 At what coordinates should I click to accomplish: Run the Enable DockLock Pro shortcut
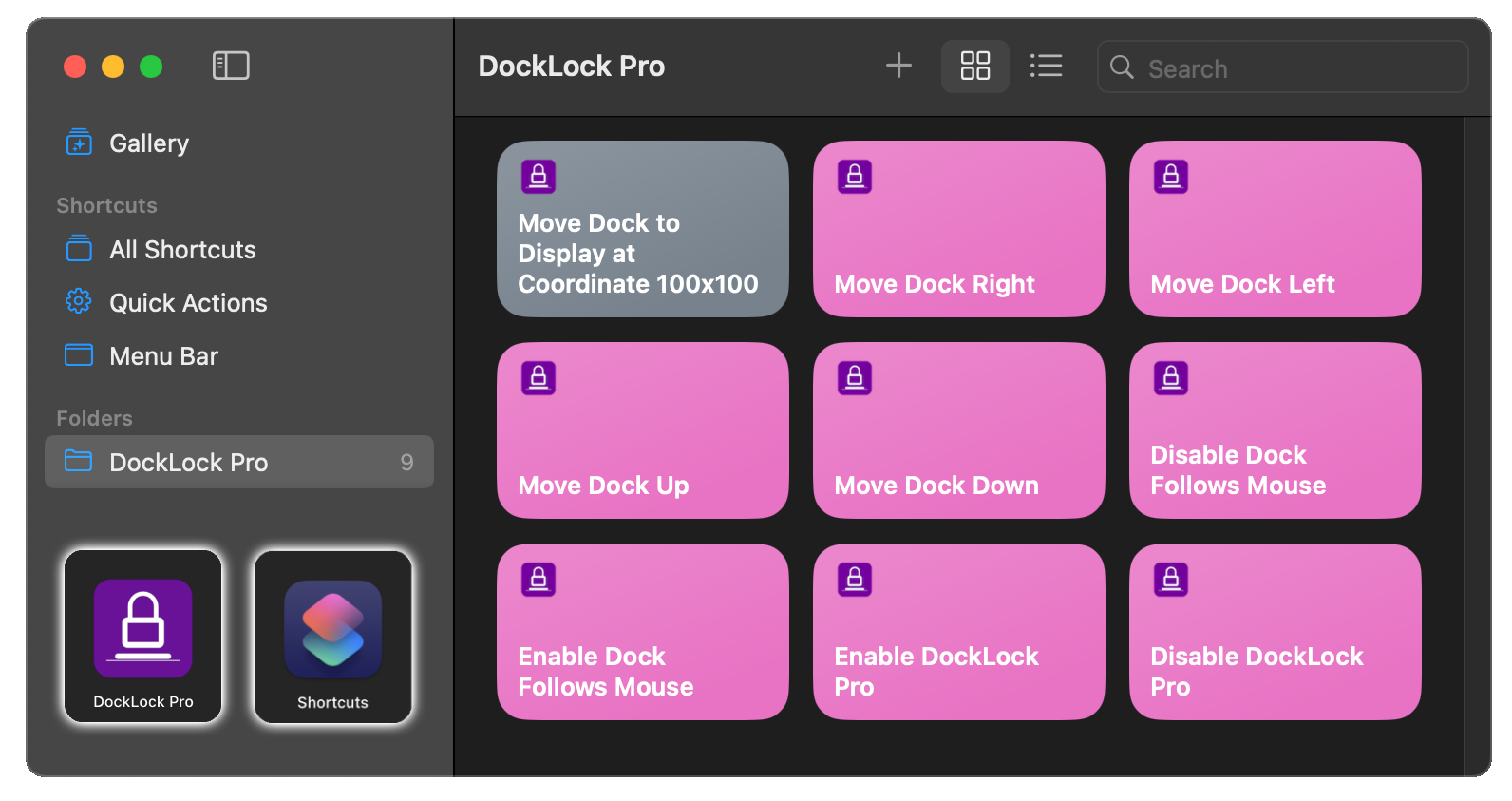click(x=959, y=632)
